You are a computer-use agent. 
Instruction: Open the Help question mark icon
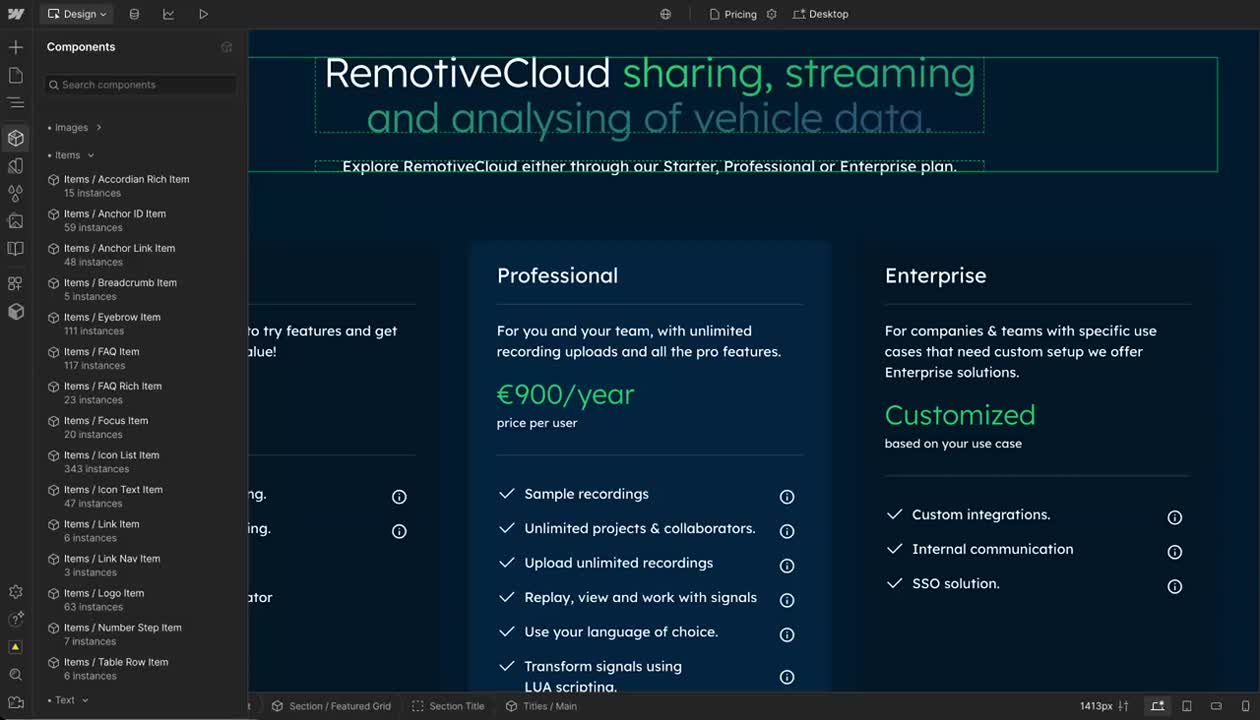pyautogui.click(x=15, y=620)
